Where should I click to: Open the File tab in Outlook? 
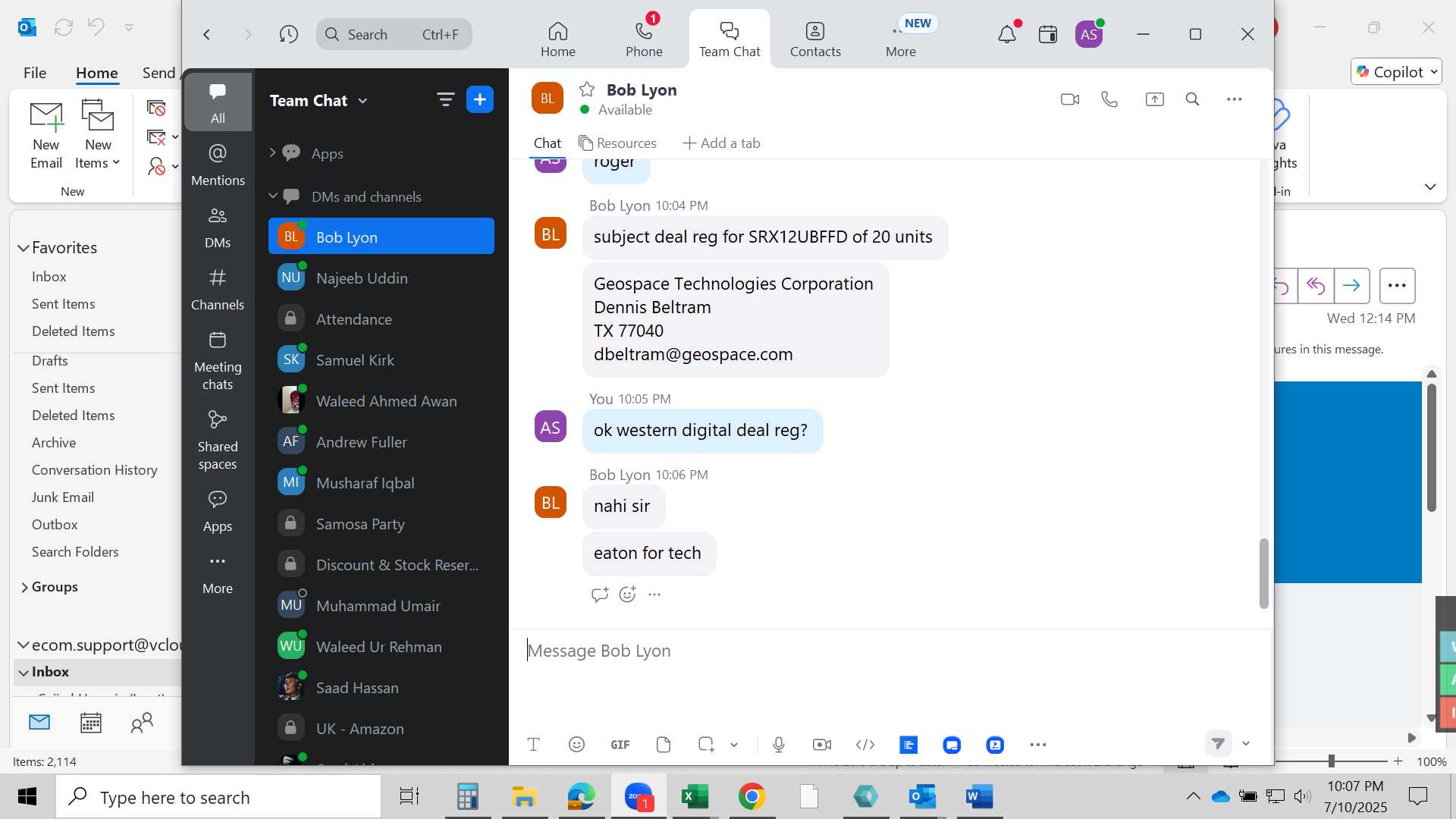click(35, 73)
